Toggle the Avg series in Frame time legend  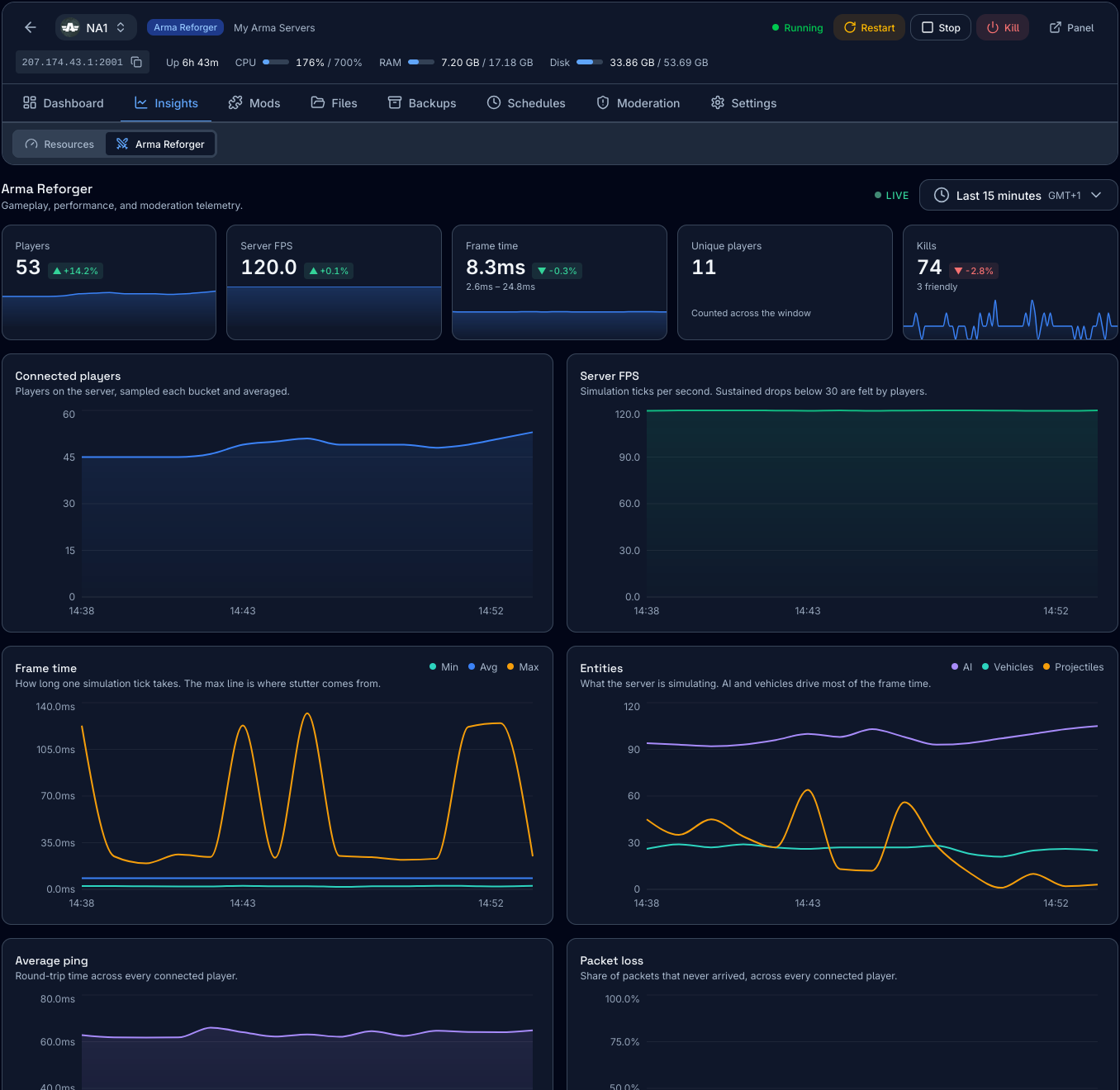coord(482,667)
